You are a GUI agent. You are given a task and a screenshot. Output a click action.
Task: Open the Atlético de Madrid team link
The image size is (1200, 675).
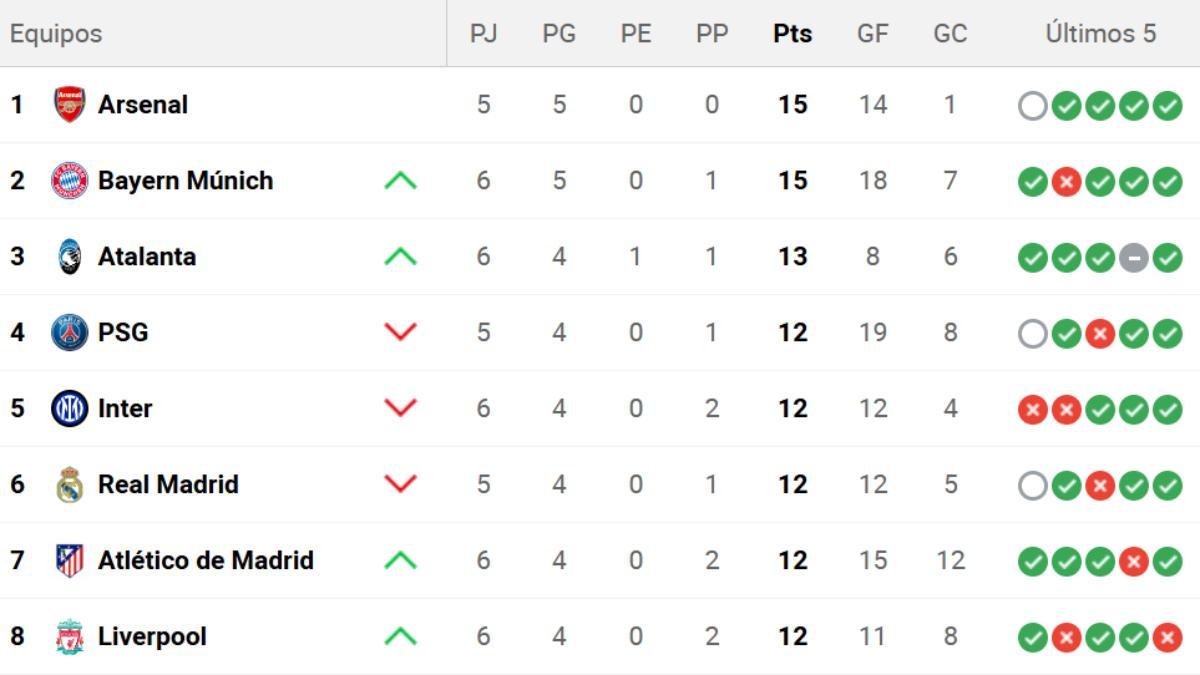pyautogui.click(x=205, y=561)
